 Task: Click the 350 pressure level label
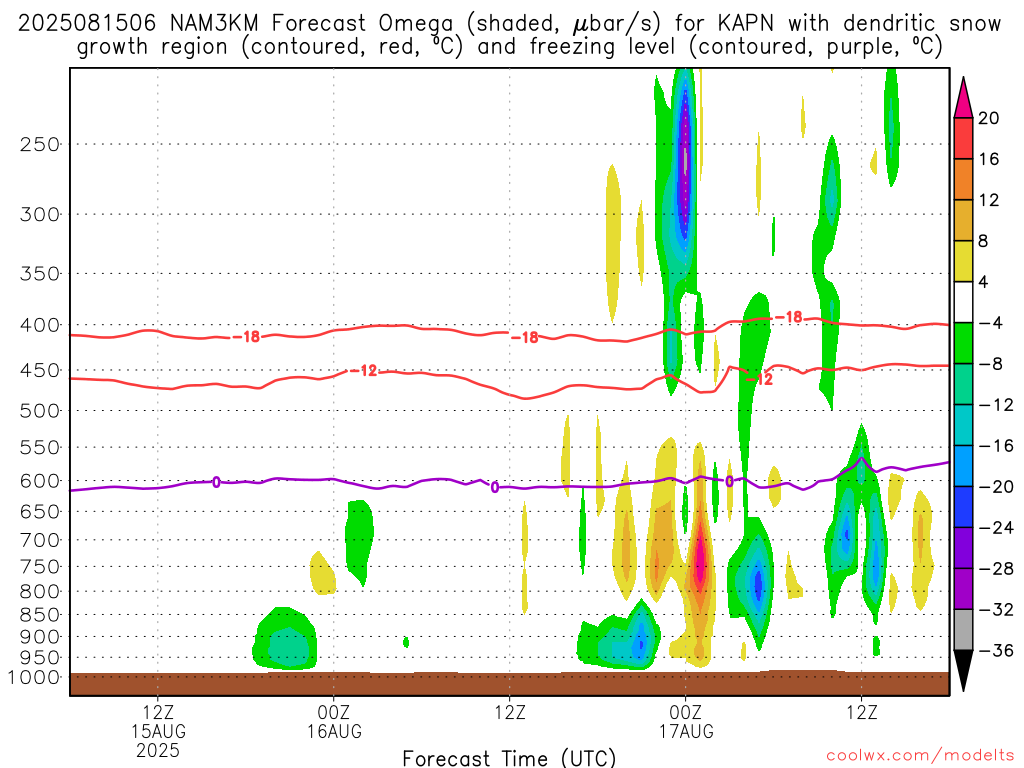tap(40, 274)
